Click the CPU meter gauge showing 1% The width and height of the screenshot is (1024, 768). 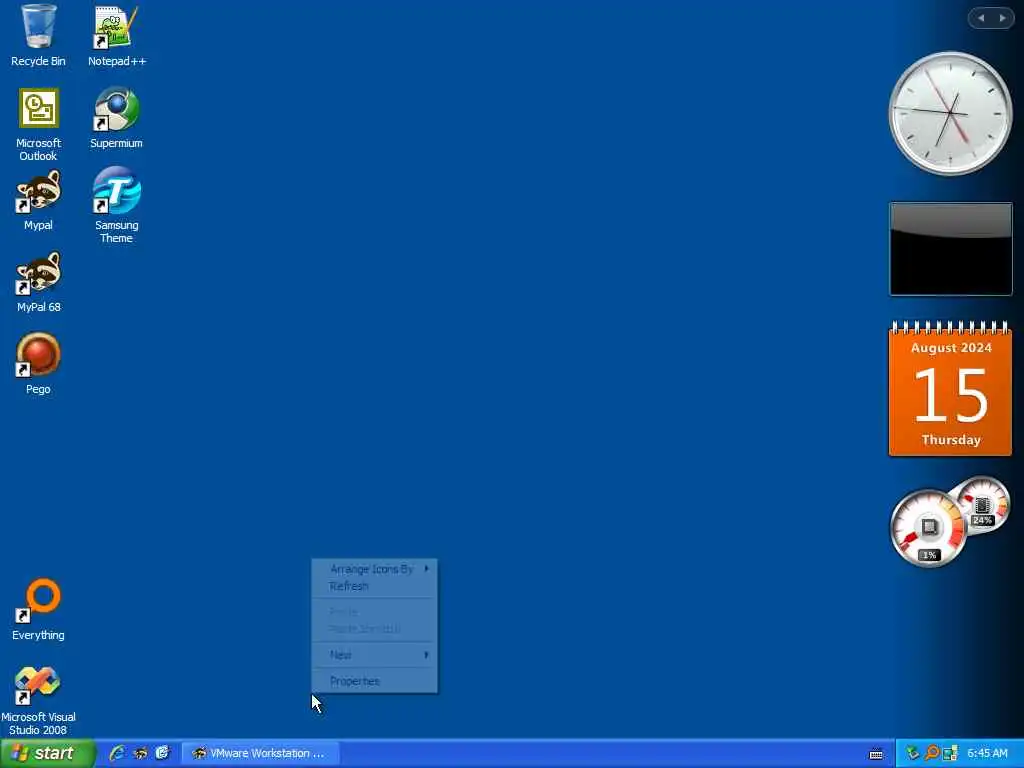pos(927,528)
